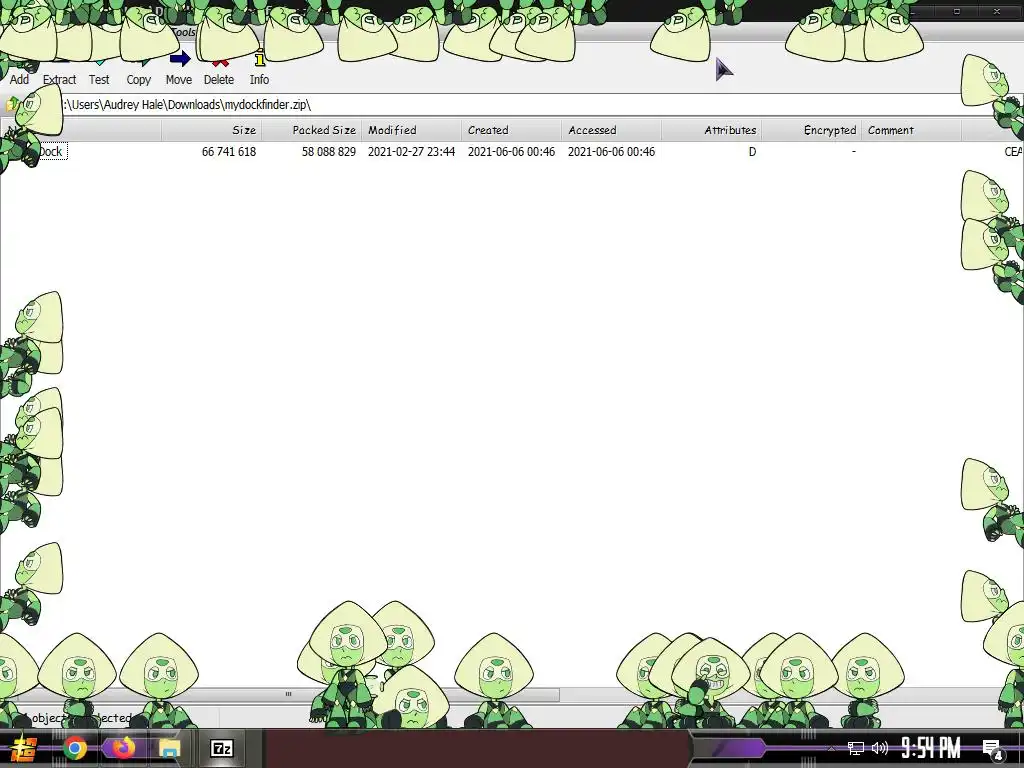Sort by the Accessed column header
The width and height of the screenshot is (1024, 768).
(x=611, y=130)
